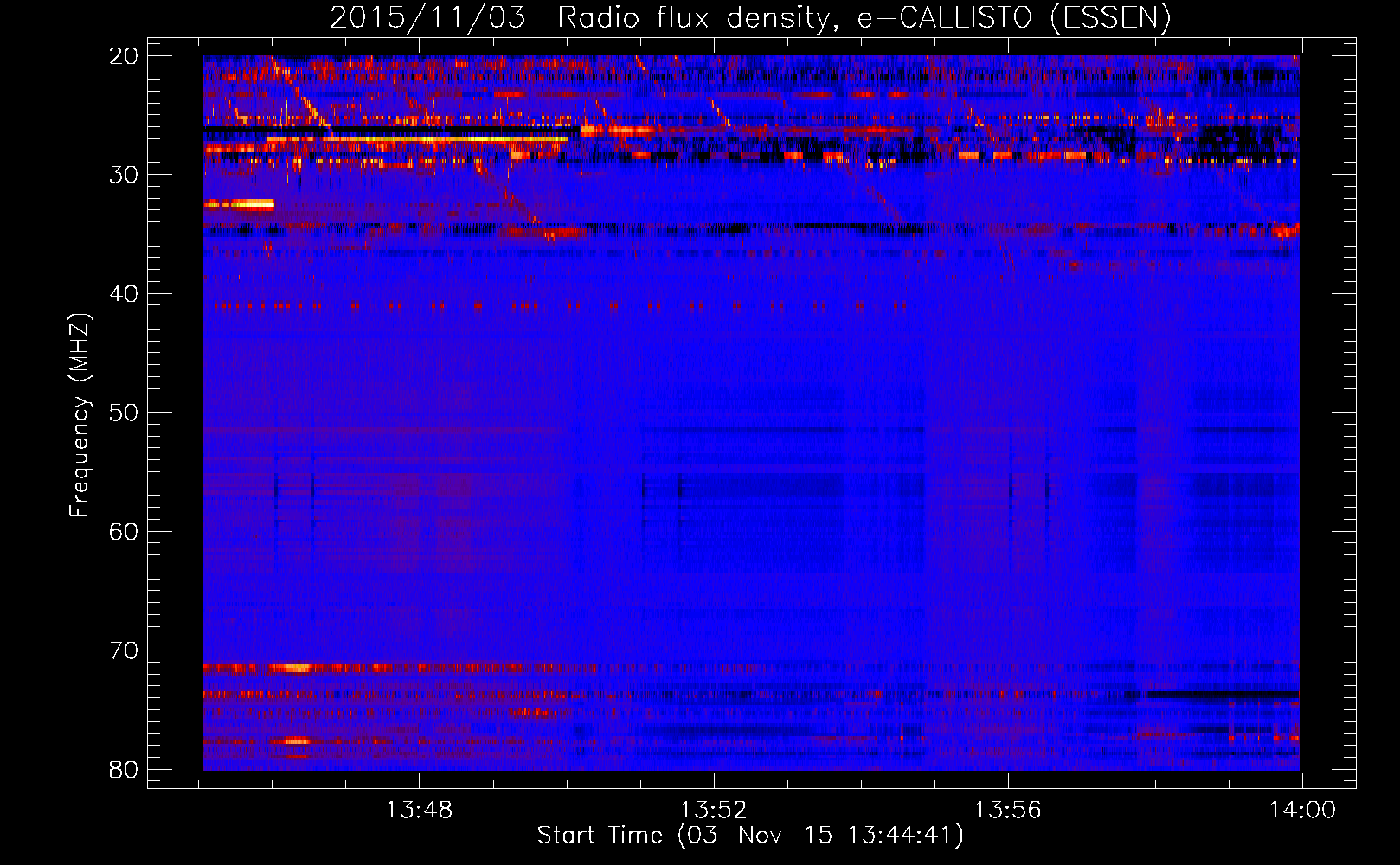Click the plot title mentioning e-CALLISTO (ESSEN)
1400x865 pixels.
pos(750,17)
